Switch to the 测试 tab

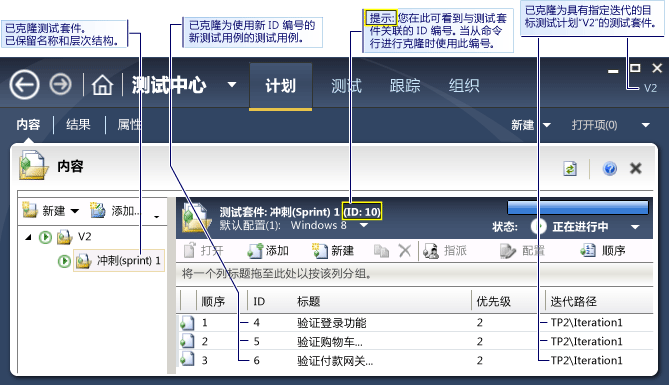tap(346, 86)
